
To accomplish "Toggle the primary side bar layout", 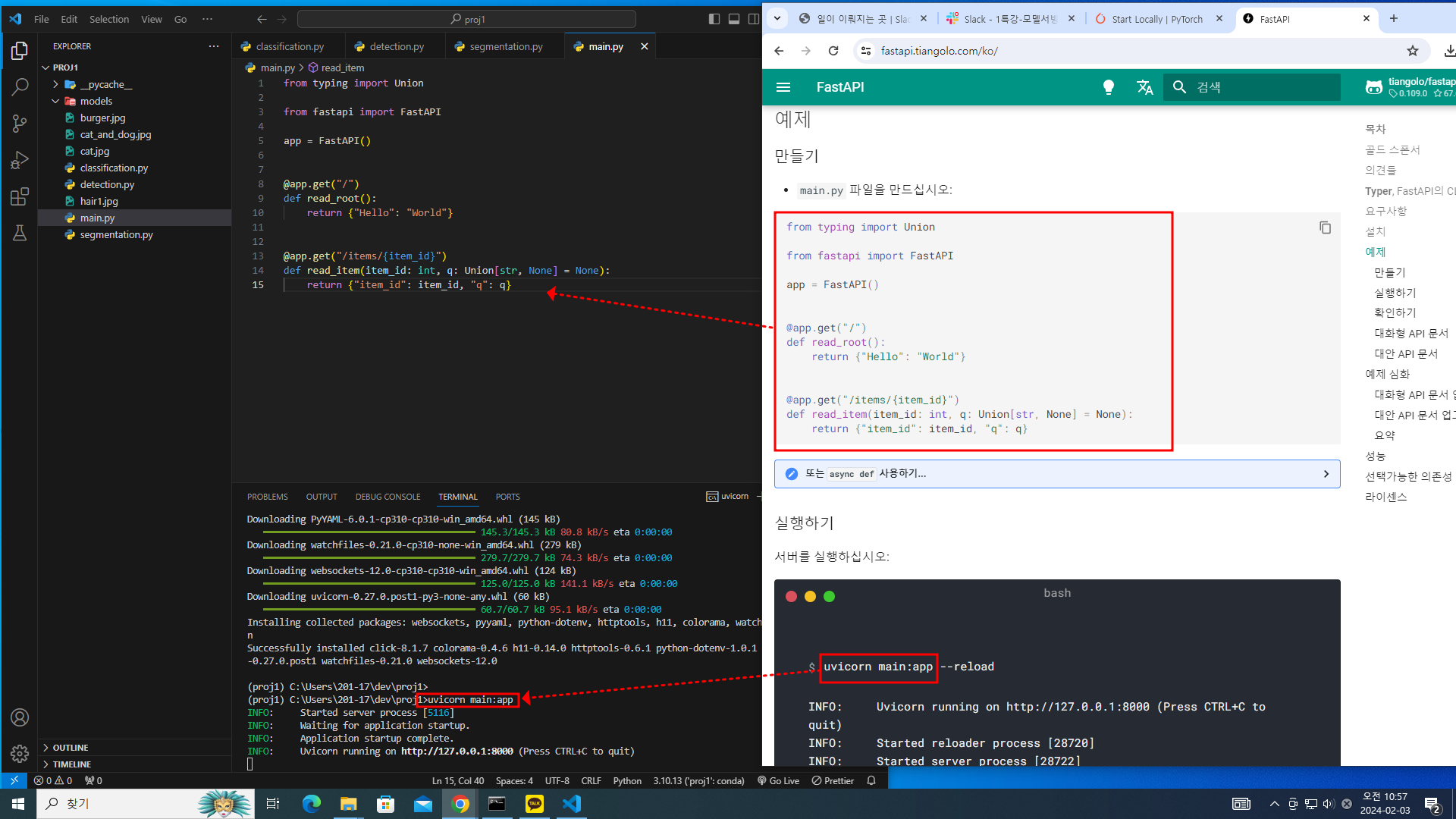I will pyautogui.click(x=714, y=19).
